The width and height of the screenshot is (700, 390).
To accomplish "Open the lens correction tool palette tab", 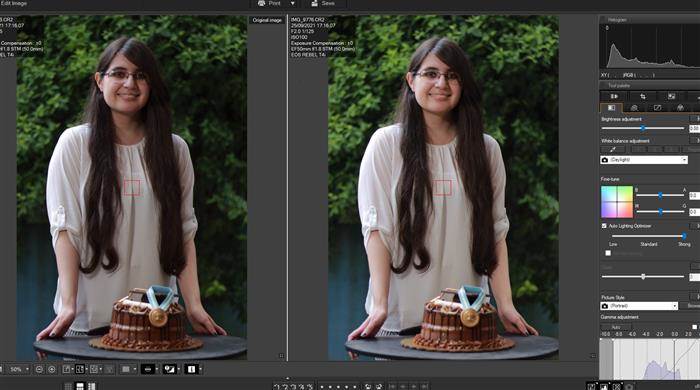I will click(x=634, y=108).
